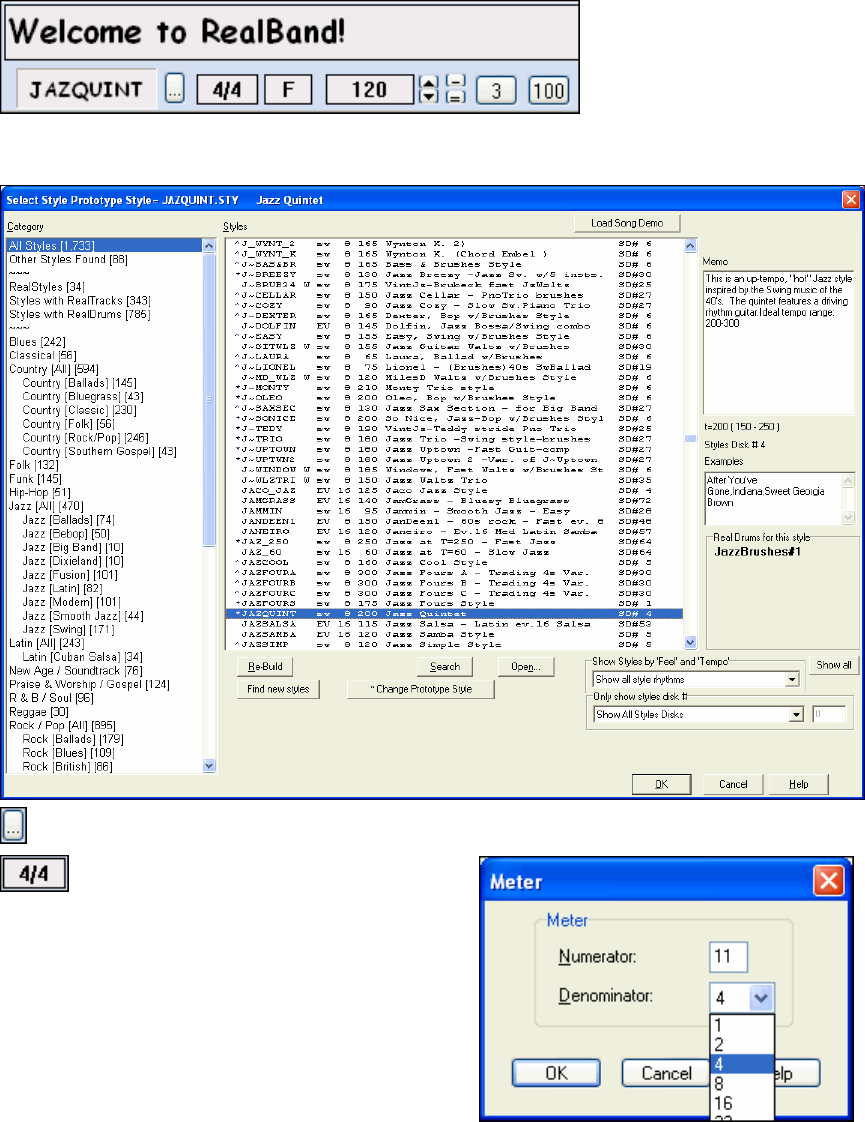Image resolution: width=865 pixels, height=1122 pixels.
Task: Open the Show All Styles Disks dropdown
Action: pos(796,714)
